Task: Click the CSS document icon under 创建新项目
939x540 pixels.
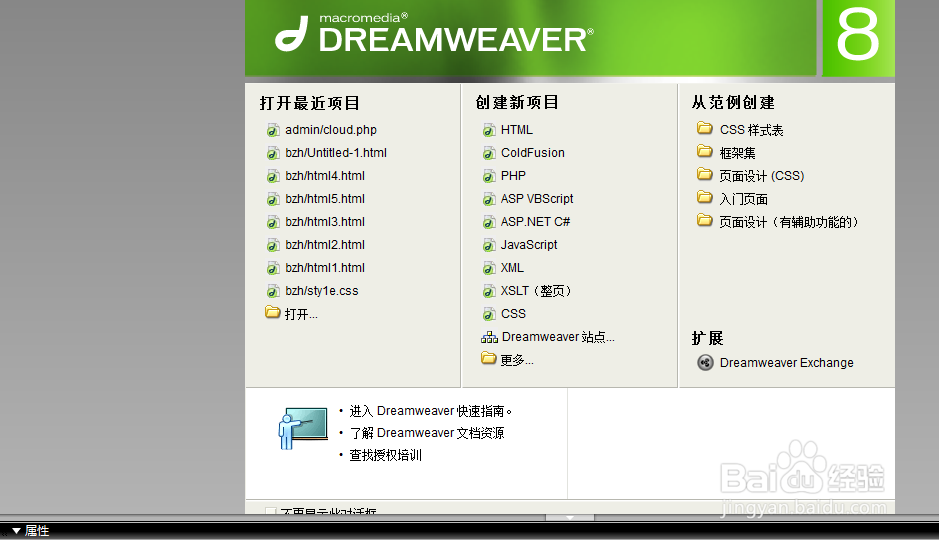Action: point(489,314)
